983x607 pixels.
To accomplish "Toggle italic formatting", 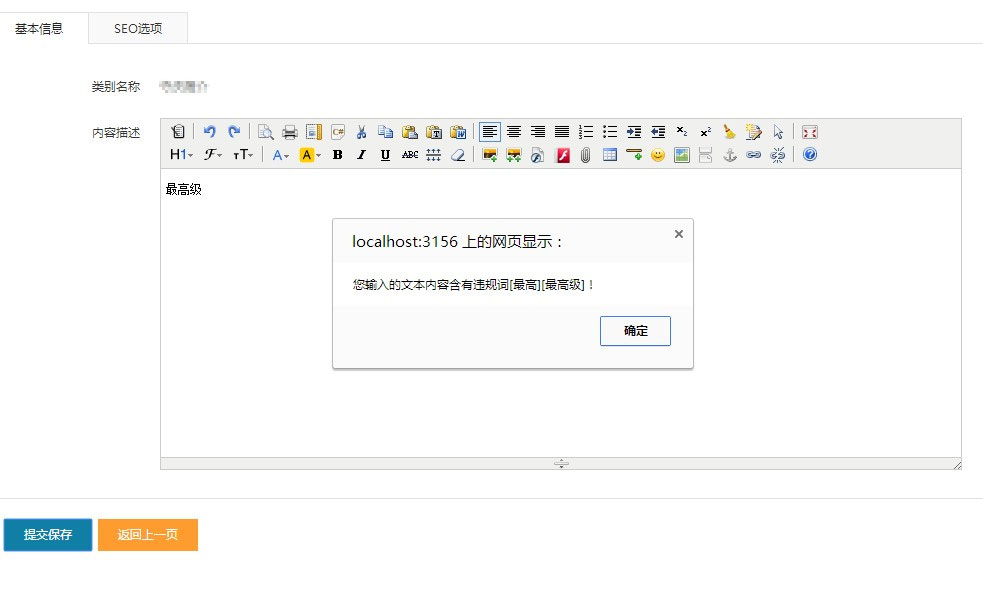I will [361, 155].
